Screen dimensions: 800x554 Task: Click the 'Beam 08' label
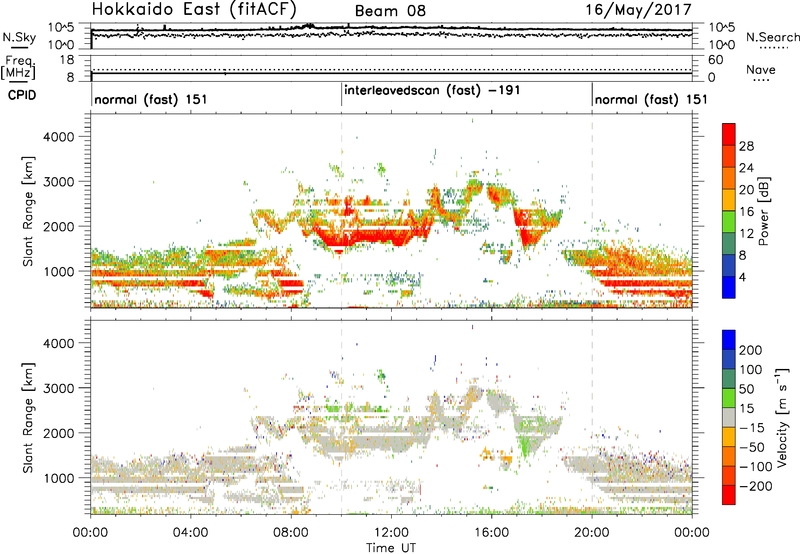[390, 11]
